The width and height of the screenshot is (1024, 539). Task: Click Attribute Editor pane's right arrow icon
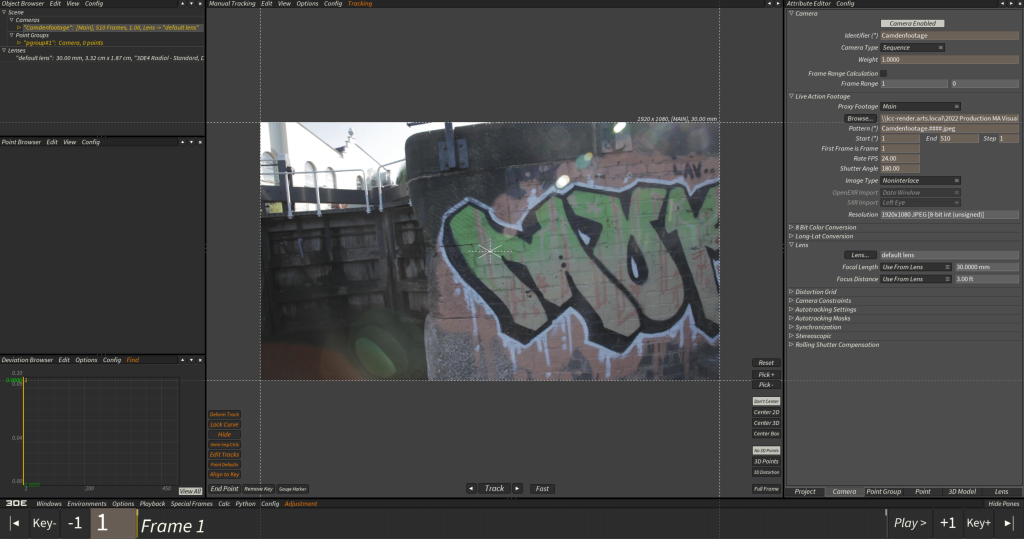pos(1011,4)
